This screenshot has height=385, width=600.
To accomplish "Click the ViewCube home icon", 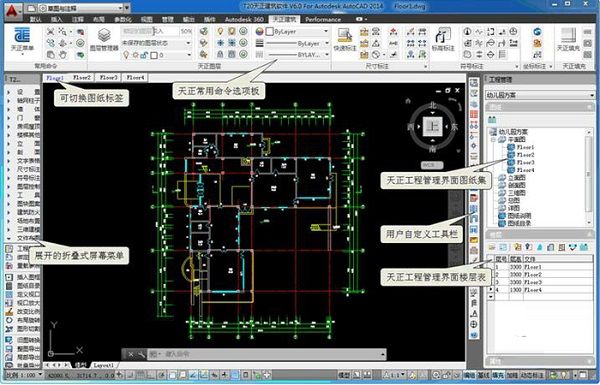I will coord(408,101).
